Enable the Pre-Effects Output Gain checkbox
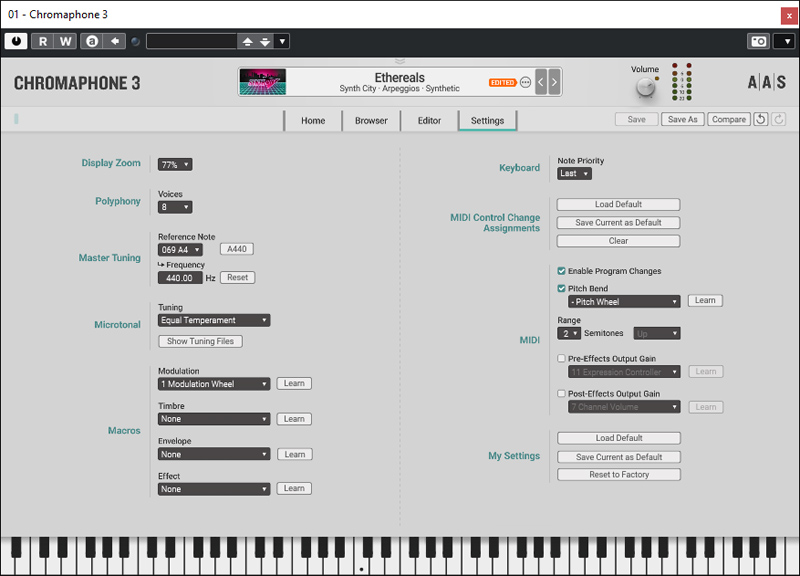Screen dimensions: 800x576 tap(562, 358)
